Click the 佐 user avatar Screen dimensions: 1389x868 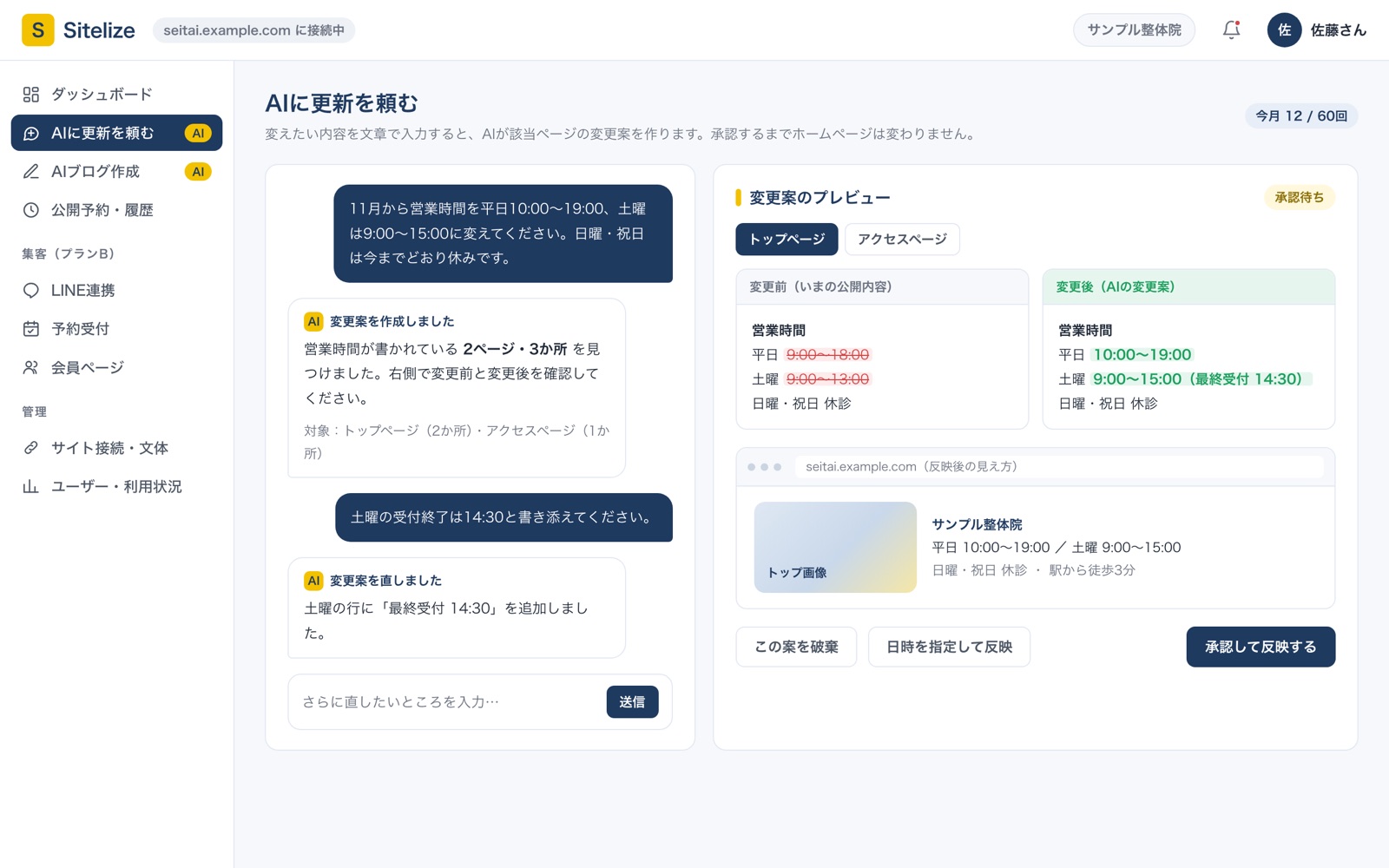tap(1284, 30)
